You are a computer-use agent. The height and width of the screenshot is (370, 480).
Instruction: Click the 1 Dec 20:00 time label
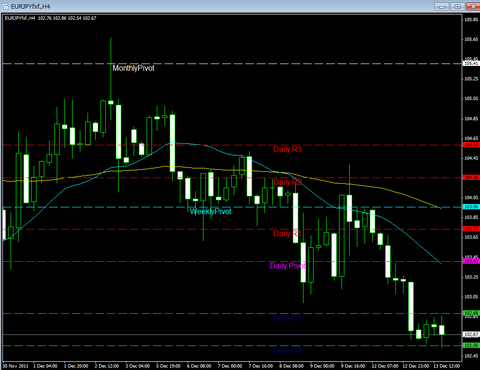pyautogui.click(x=76, y=366)
